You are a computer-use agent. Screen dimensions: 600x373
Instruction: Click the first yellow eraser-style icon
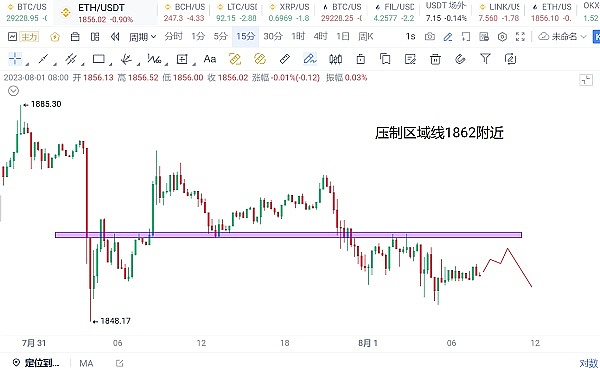tap(235, 59)
